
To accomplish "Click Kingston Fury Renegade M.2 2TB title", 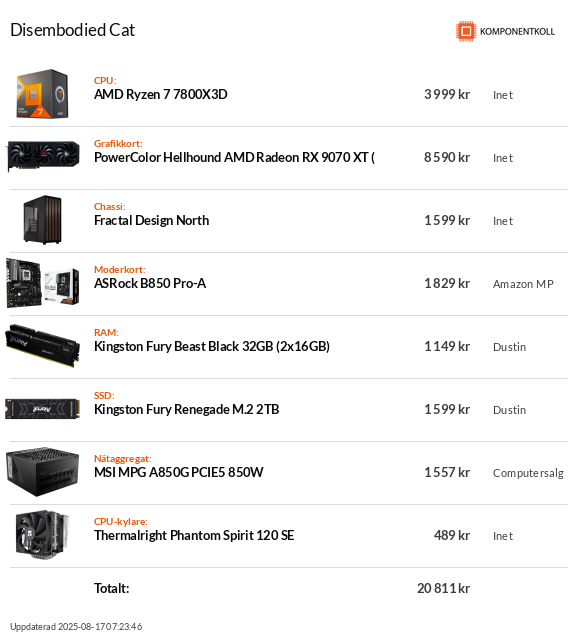I will click(186, 409).
